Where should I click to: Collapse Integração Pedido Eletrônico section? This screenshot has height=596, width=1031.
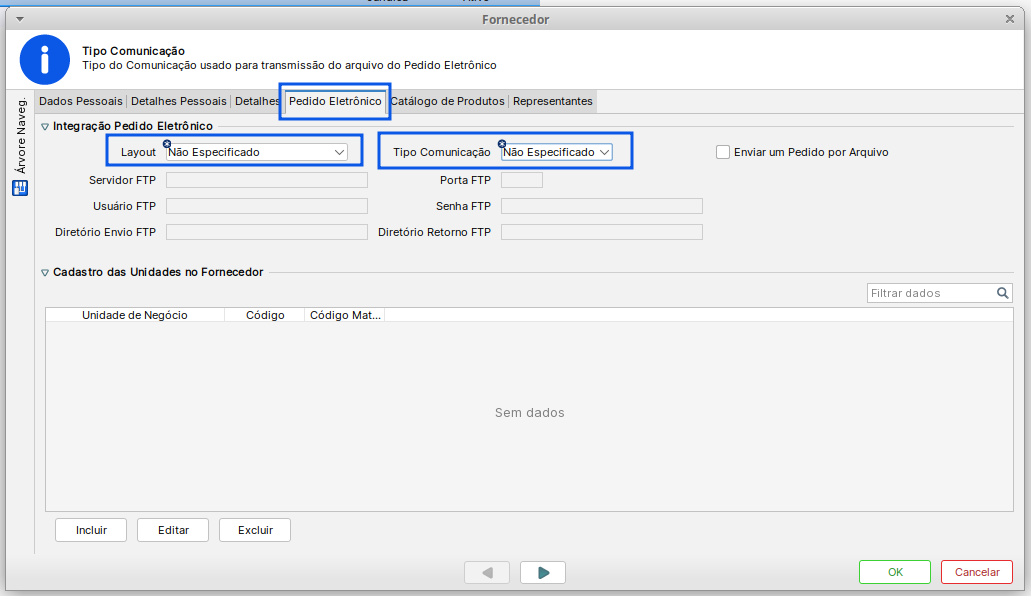click(x=45, y=126)
